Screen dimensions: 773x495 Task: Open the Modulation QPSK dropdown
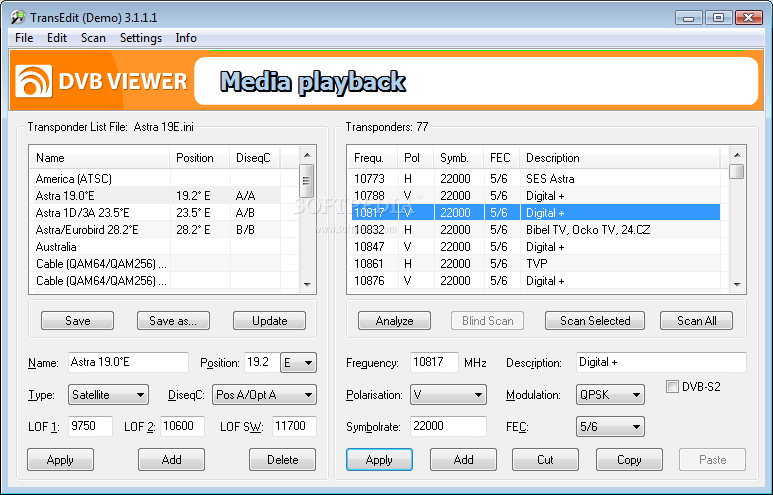610,395
